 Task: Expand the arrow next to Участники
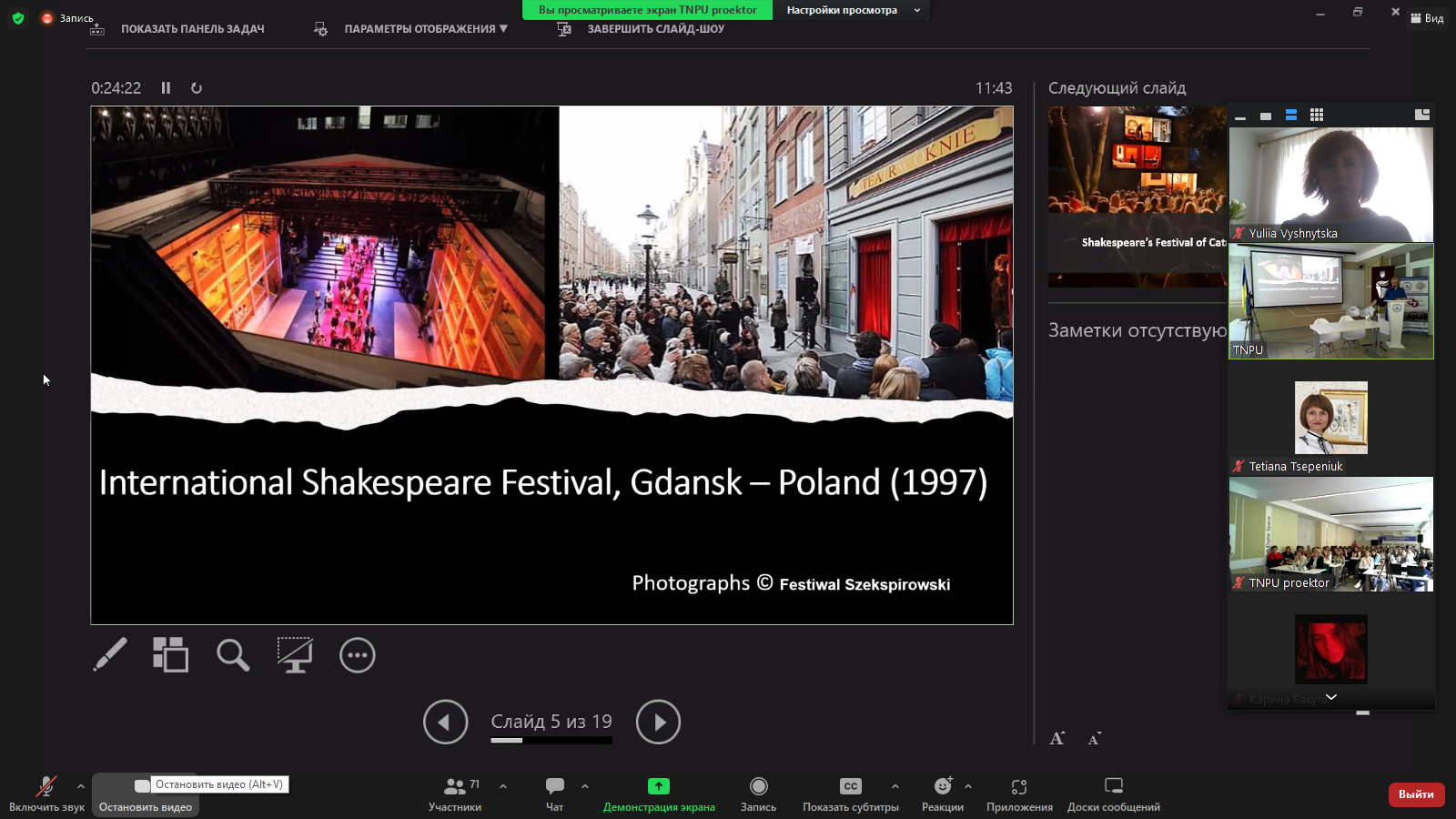[503, 786]
